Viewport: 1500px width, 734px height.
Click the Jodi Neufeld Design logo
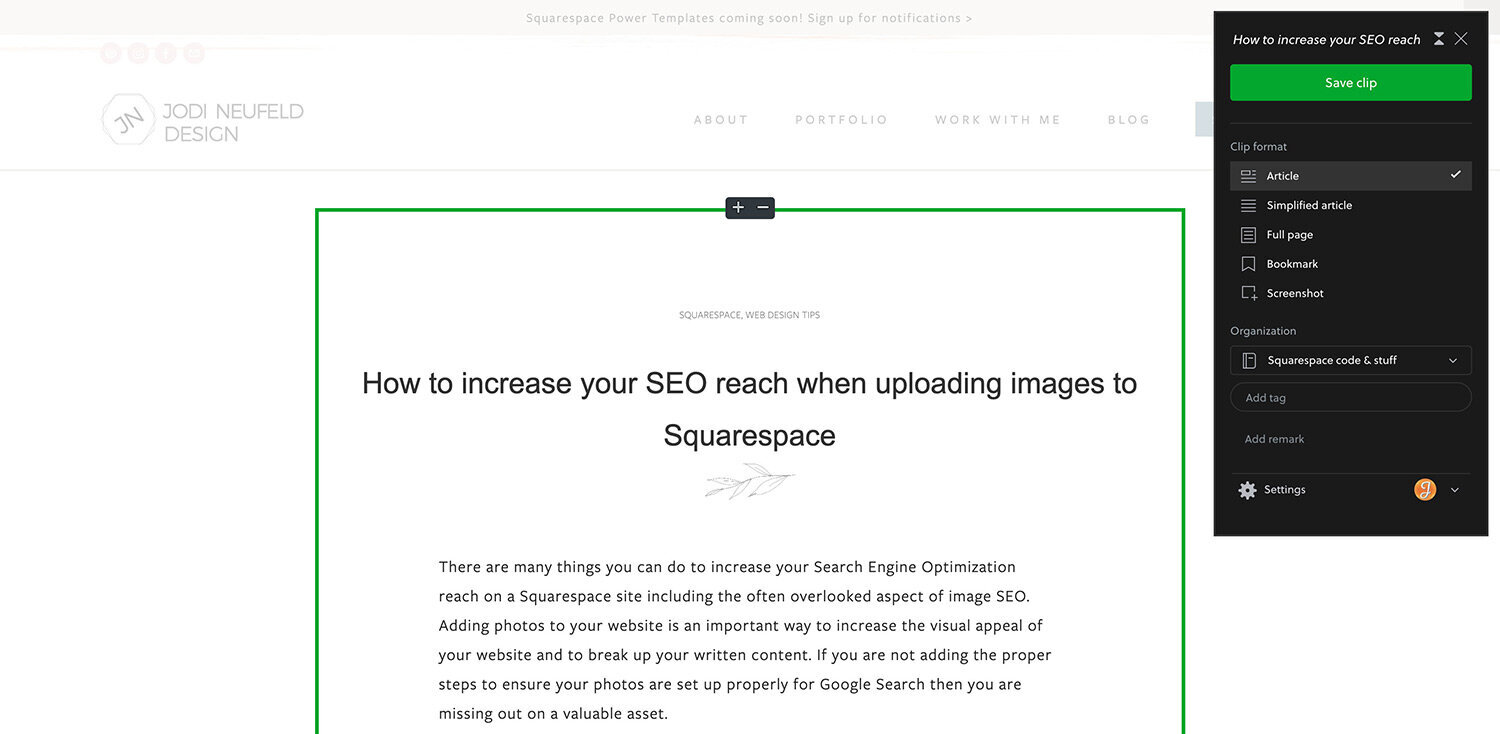203,121
